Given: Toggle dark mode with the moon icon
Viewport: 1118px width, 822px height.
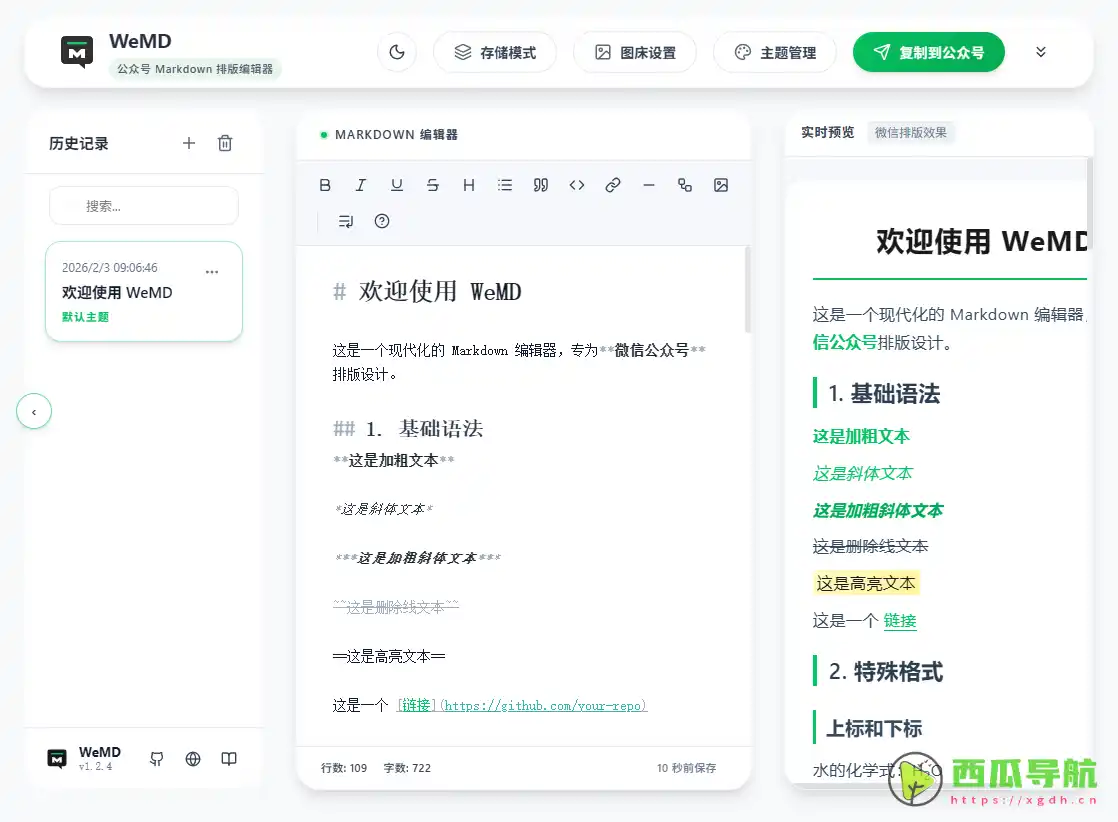Looking at the screenshot, I should coord(397,51).
